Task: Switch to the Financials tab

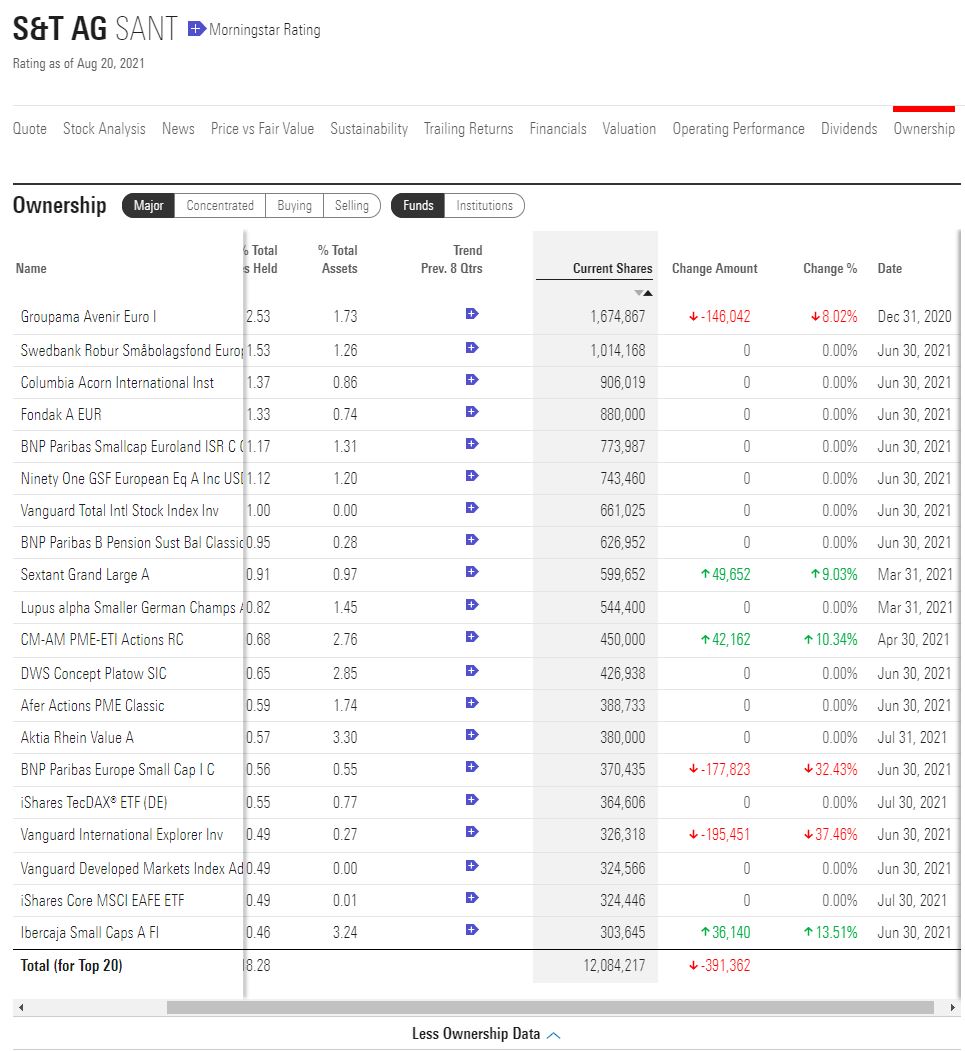Action: tap(558, 129)
